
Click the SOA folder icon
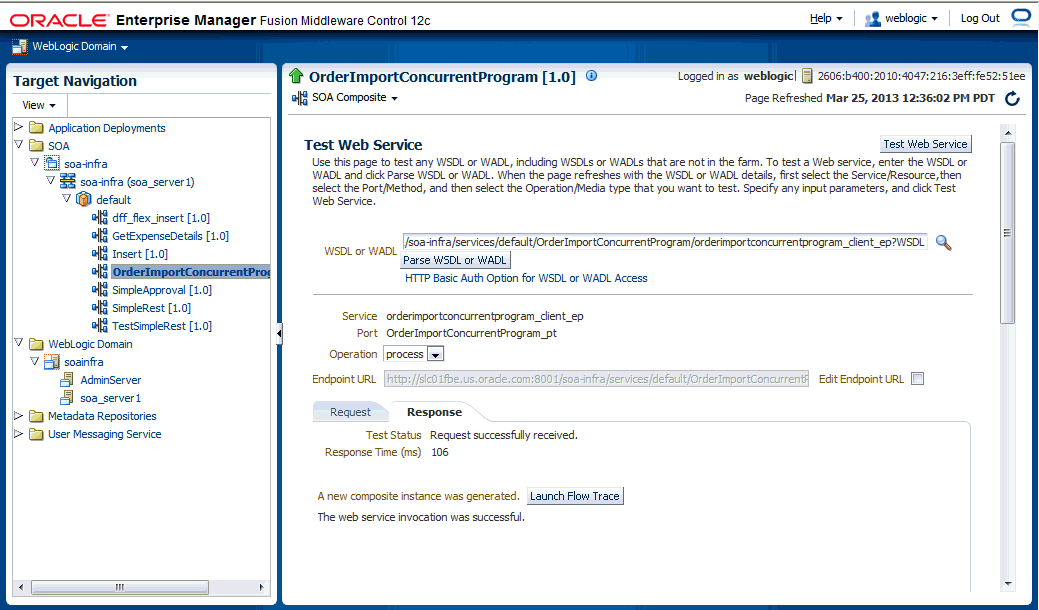(x=36, y=146)
